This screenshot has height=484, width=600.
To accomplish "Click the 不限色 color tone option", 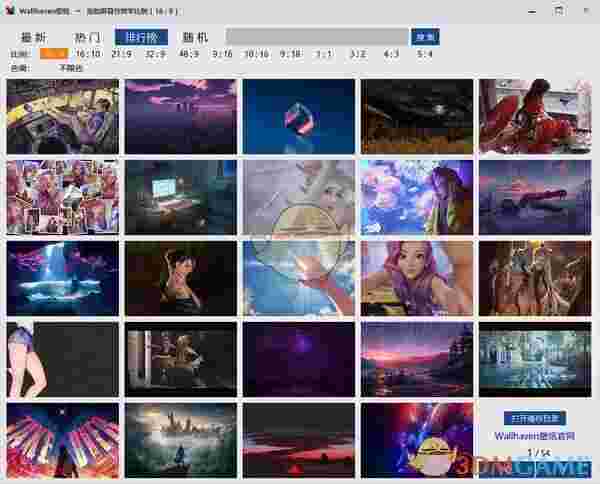I will point(71,68).
